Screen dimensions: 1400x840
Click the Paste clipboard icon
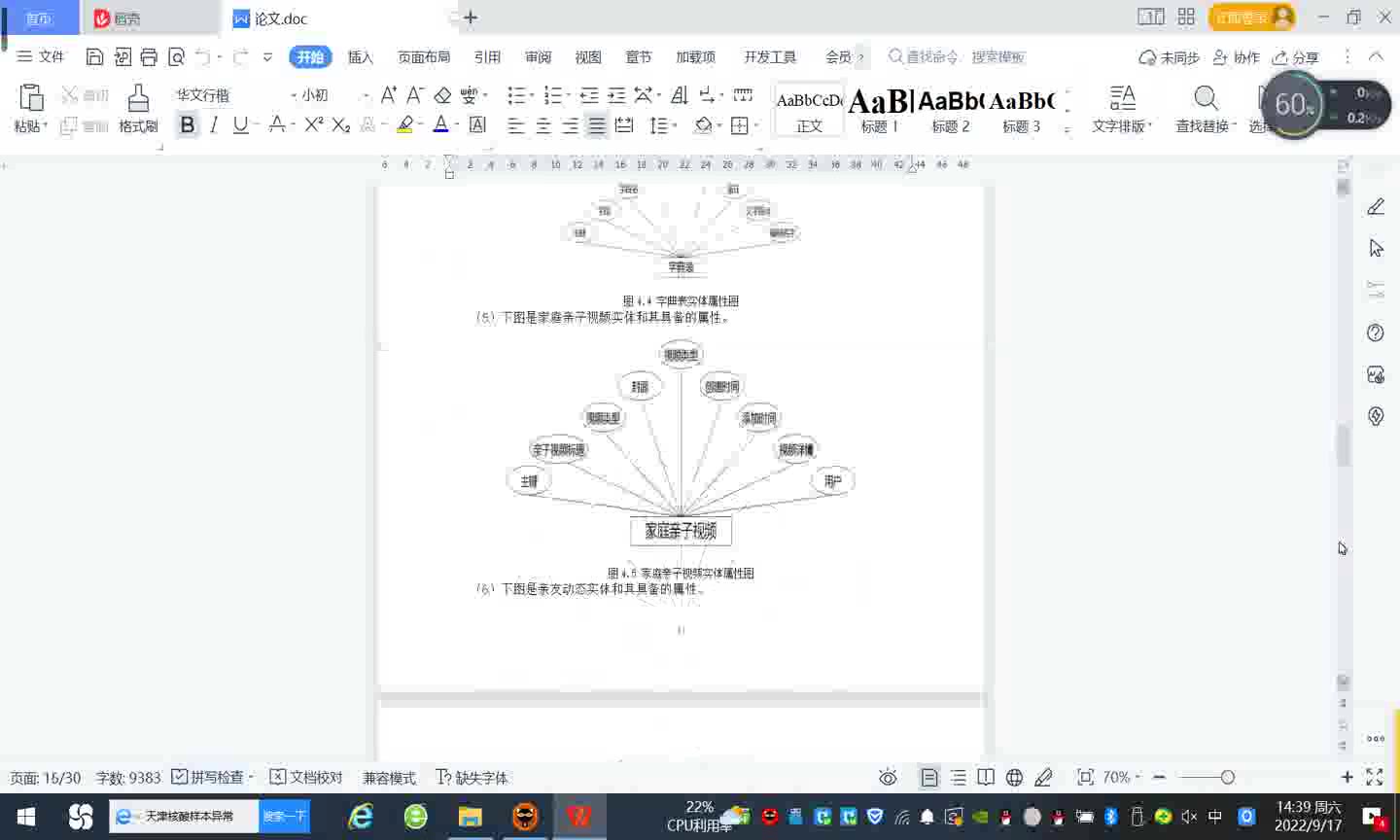coord(31,97)
